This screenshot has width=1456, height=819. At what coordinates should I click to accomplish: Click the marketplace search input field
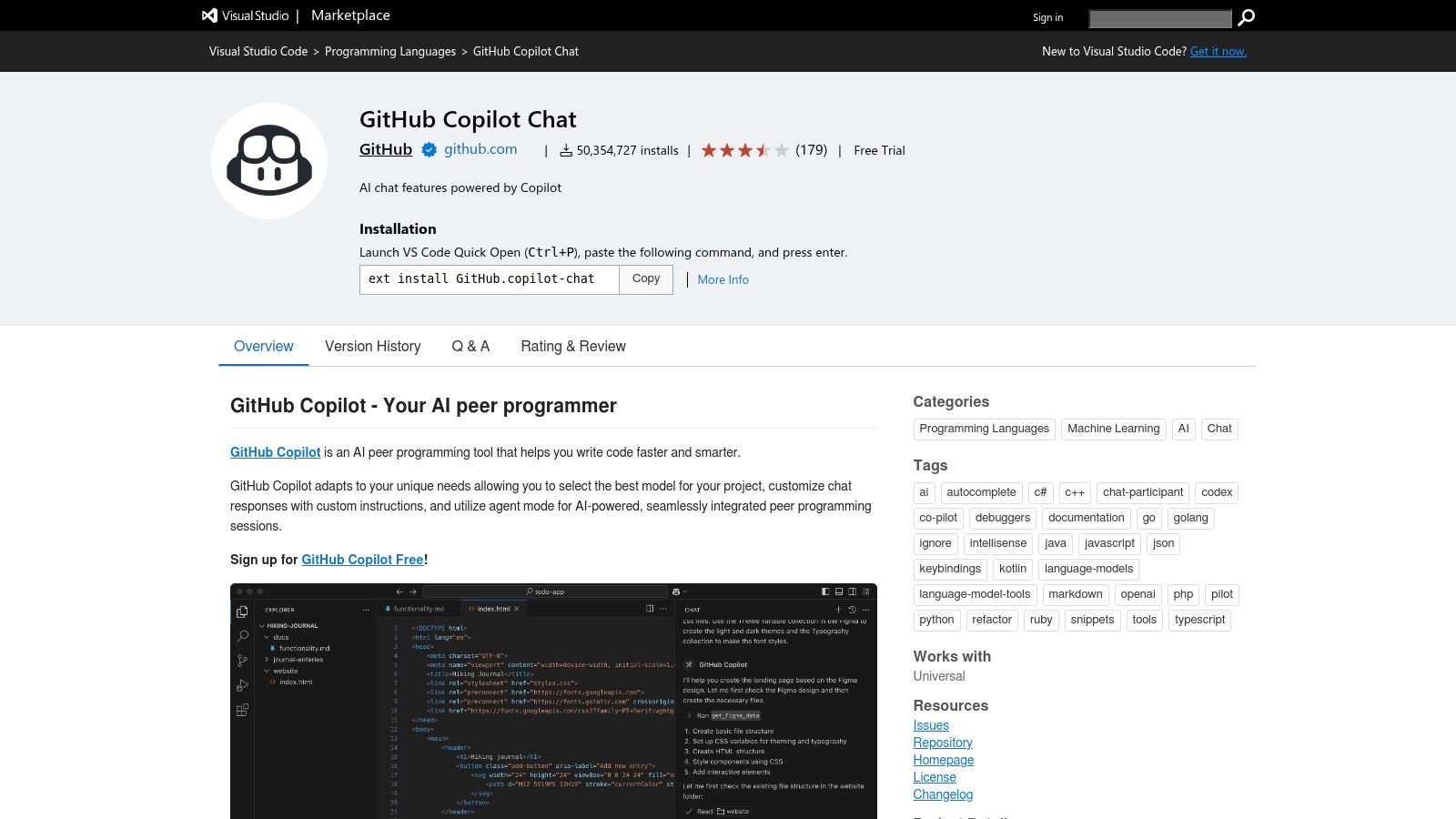1159,17
